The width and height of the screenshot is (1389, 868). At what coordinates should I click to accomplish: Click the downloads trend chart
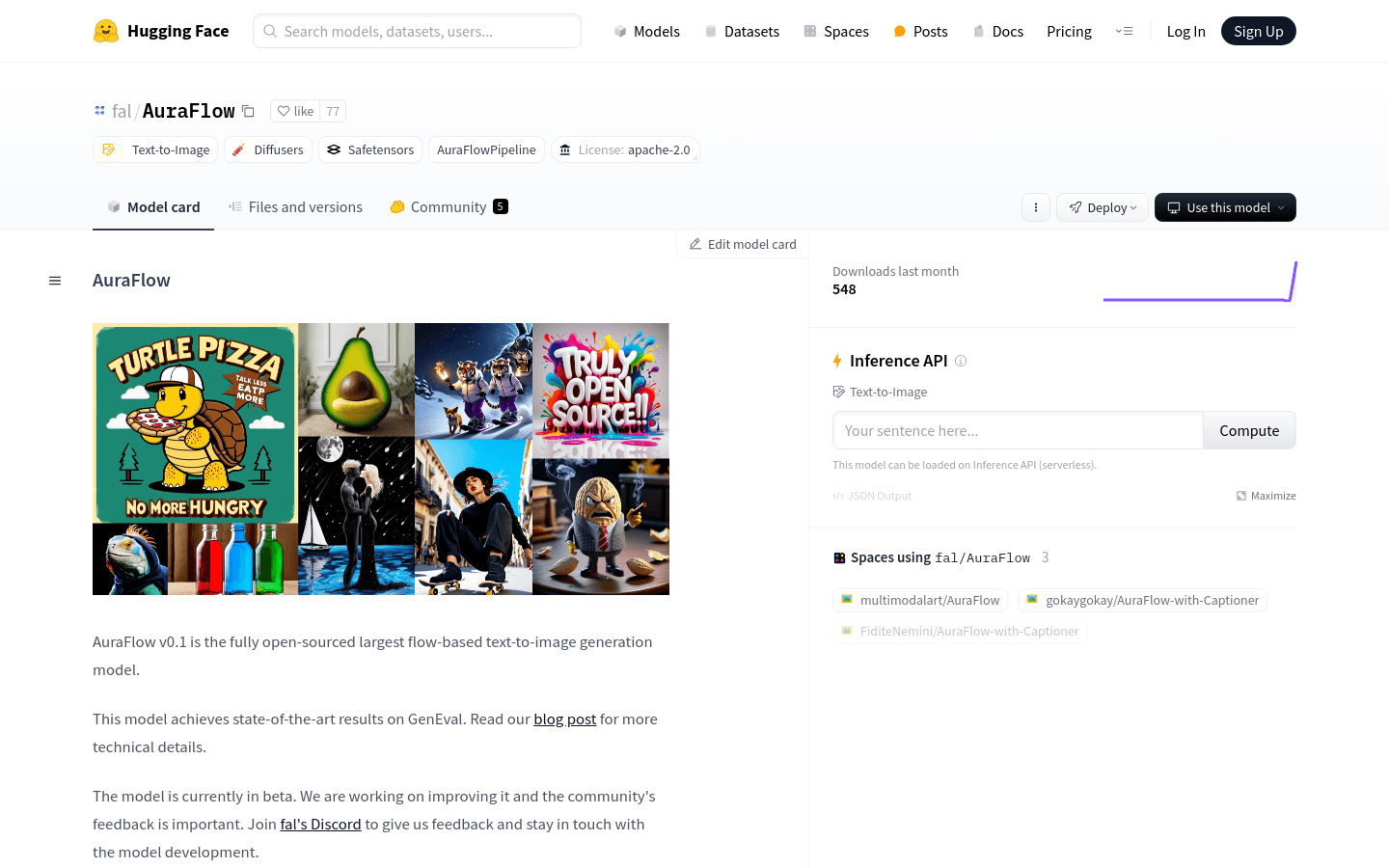tap(1200, 281)
